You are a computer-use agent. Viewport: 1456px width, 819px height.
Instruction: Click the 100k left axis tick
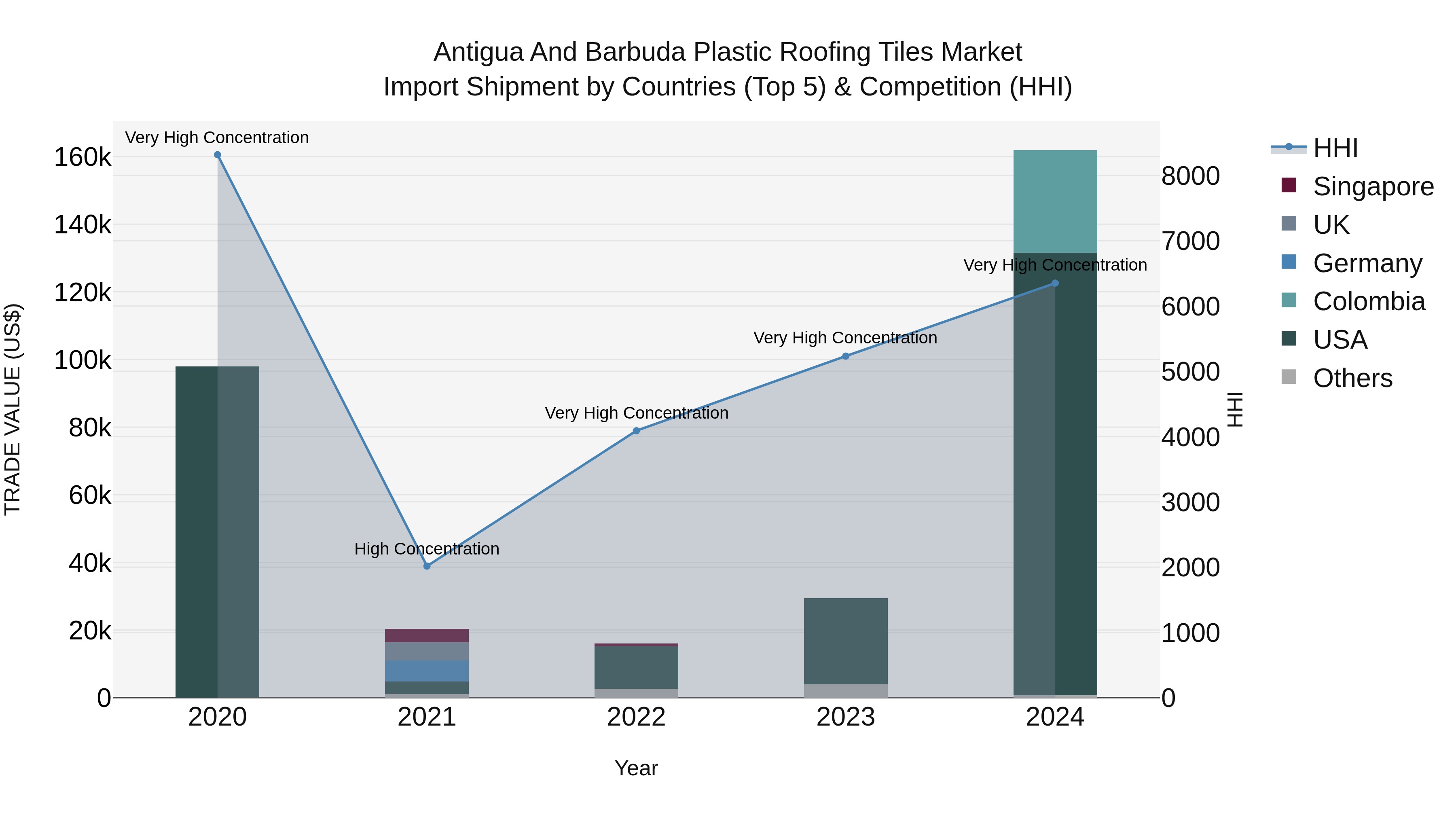(83, 360)
